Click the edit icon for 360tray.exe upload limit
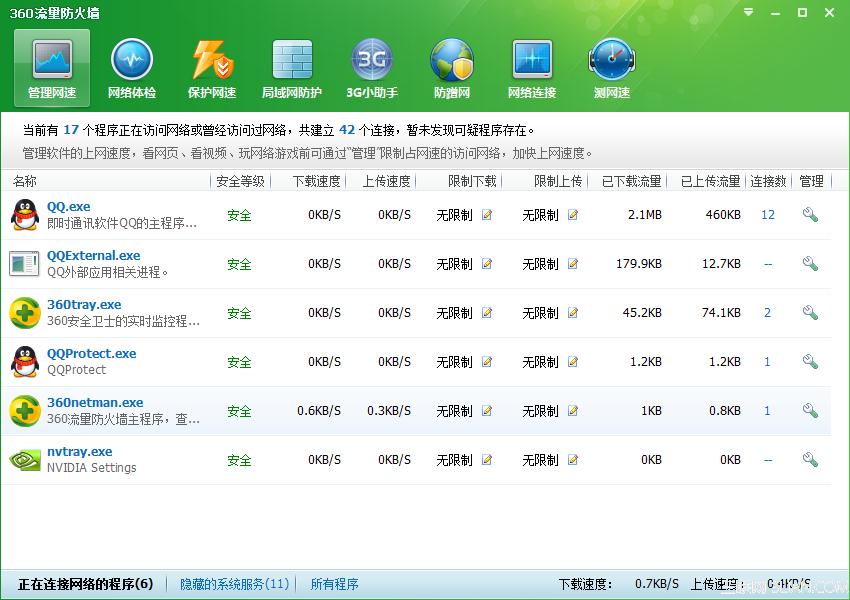 [571, 313]
